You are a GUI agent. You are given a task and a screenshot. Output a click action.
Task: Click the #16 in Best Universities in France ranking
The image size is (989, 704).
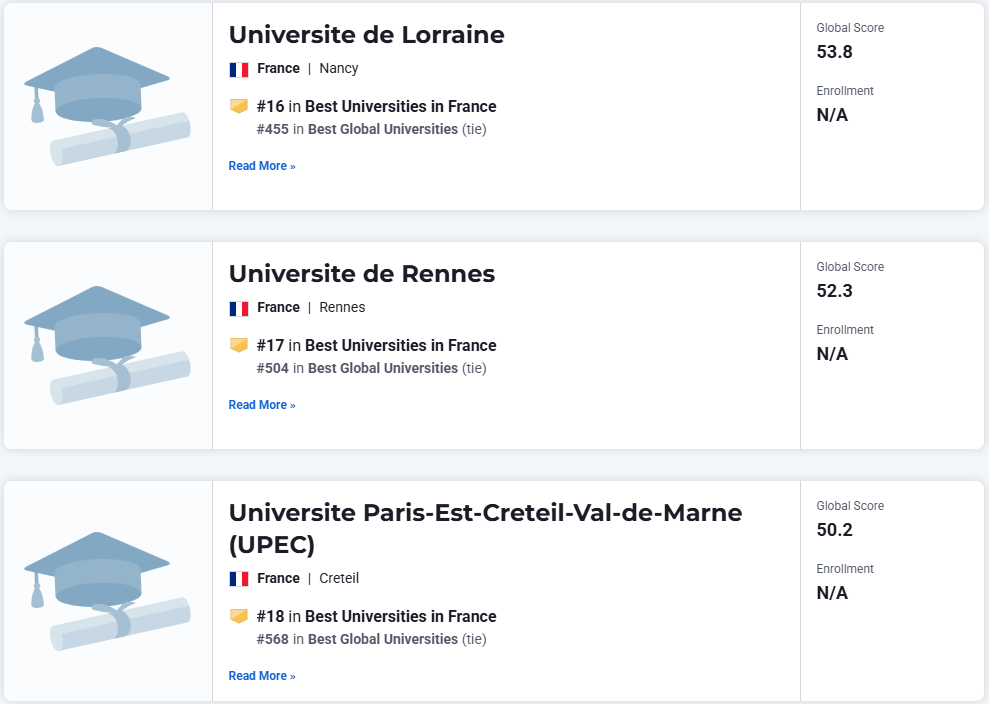coord(377,106)
